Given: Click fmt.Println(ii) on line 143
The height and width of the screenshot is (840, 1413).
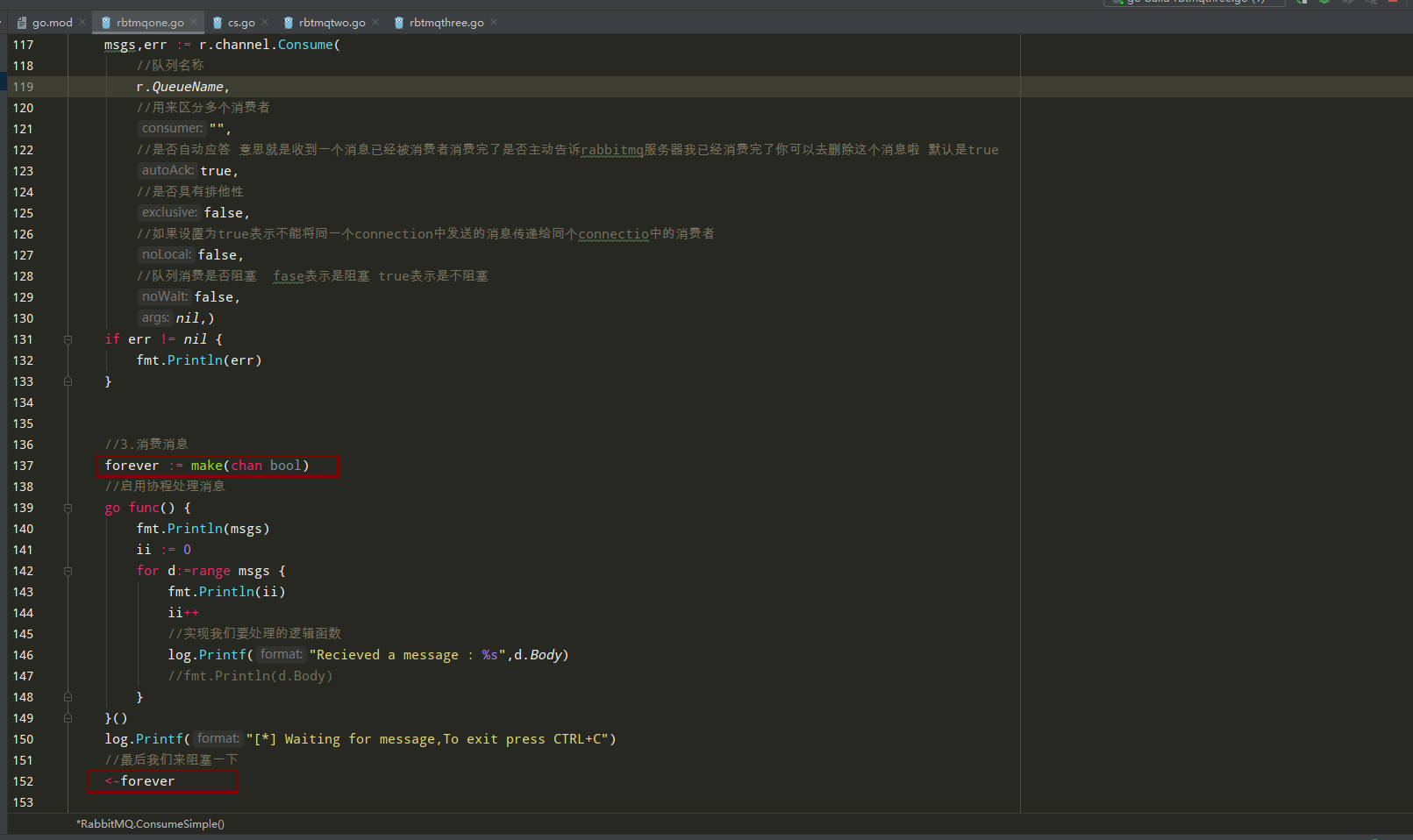Looking at the screenshot, I should [226, 592].
